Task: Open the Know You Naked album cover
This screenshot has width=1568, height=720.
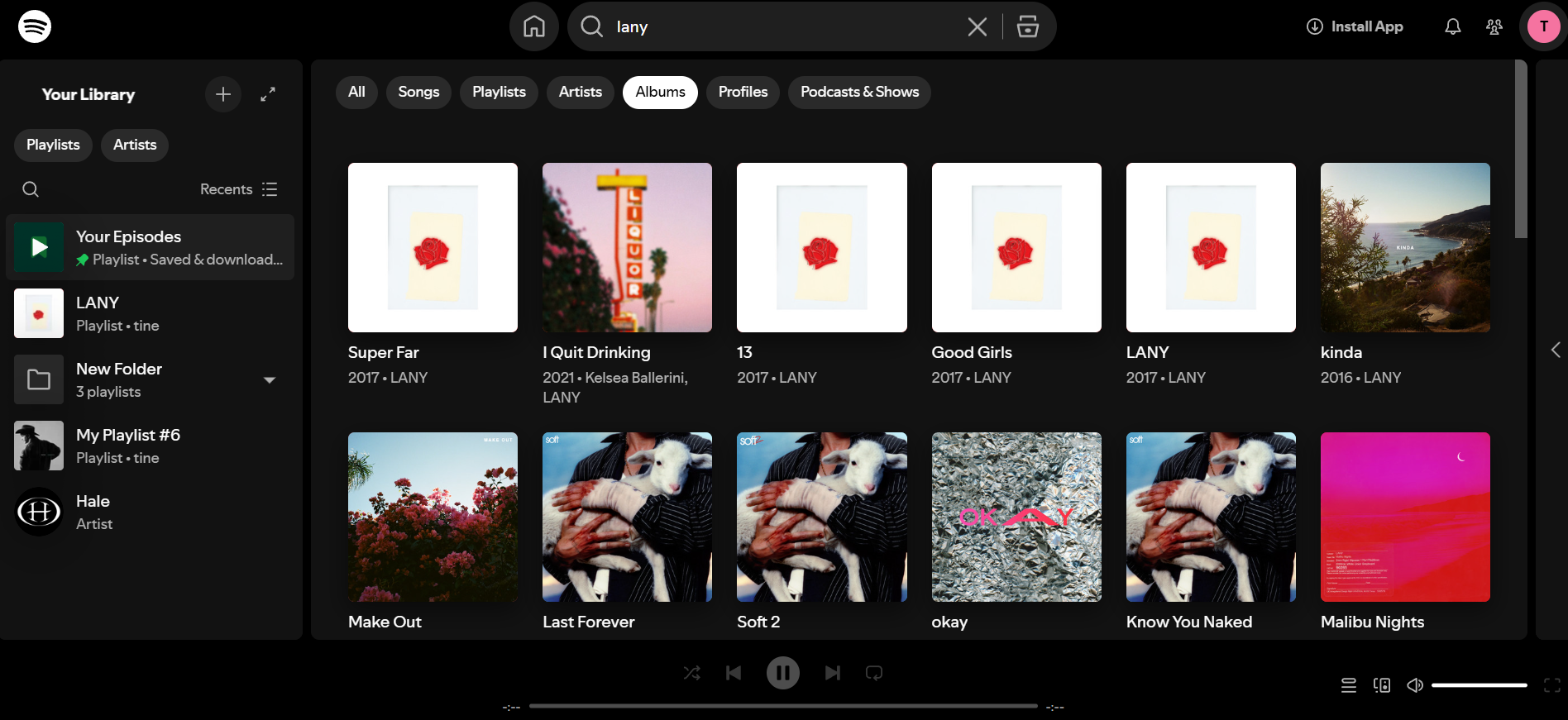Action: click(1211, 517)
